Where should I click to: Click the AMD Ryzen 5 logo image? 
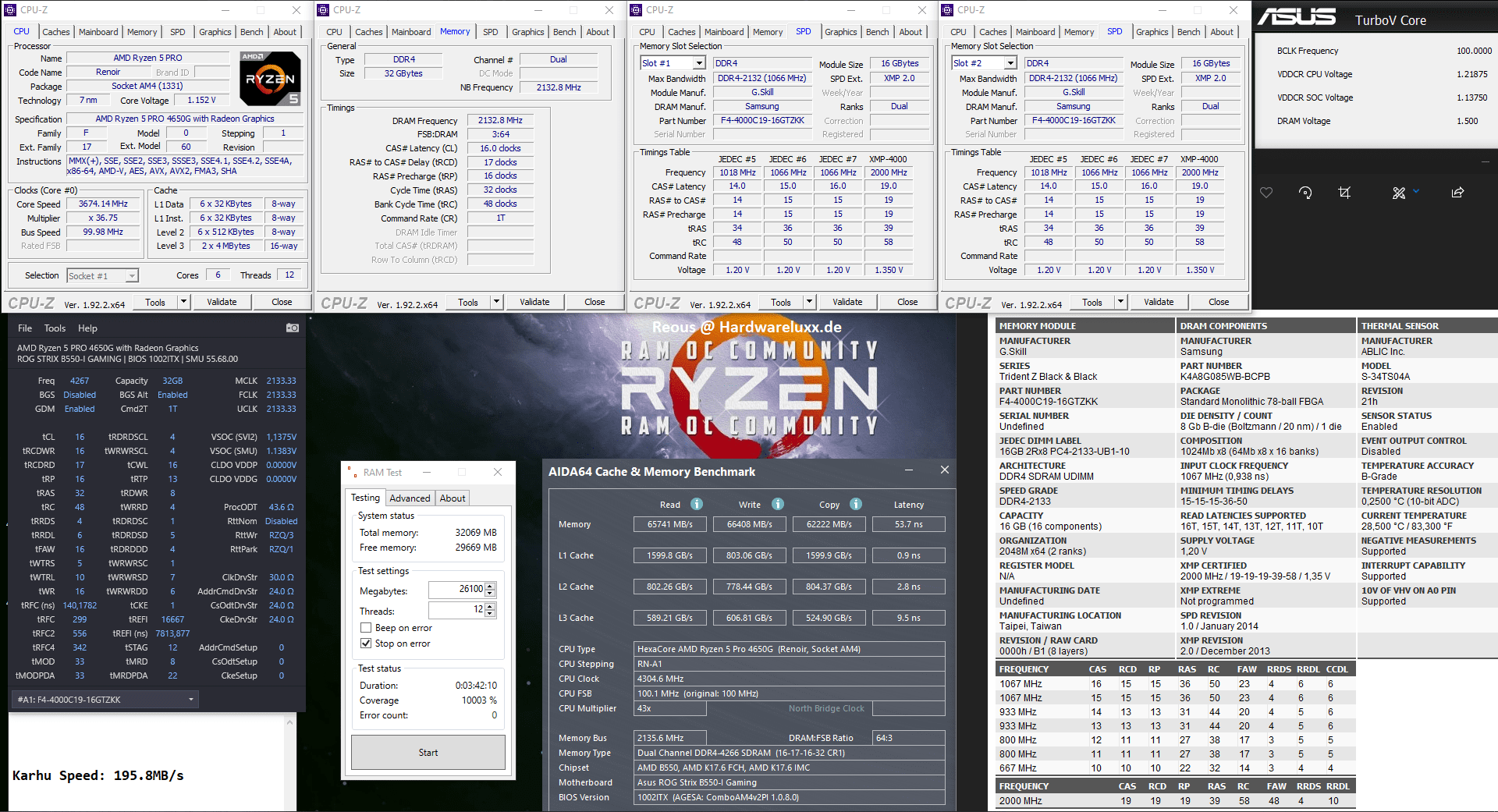269,79
